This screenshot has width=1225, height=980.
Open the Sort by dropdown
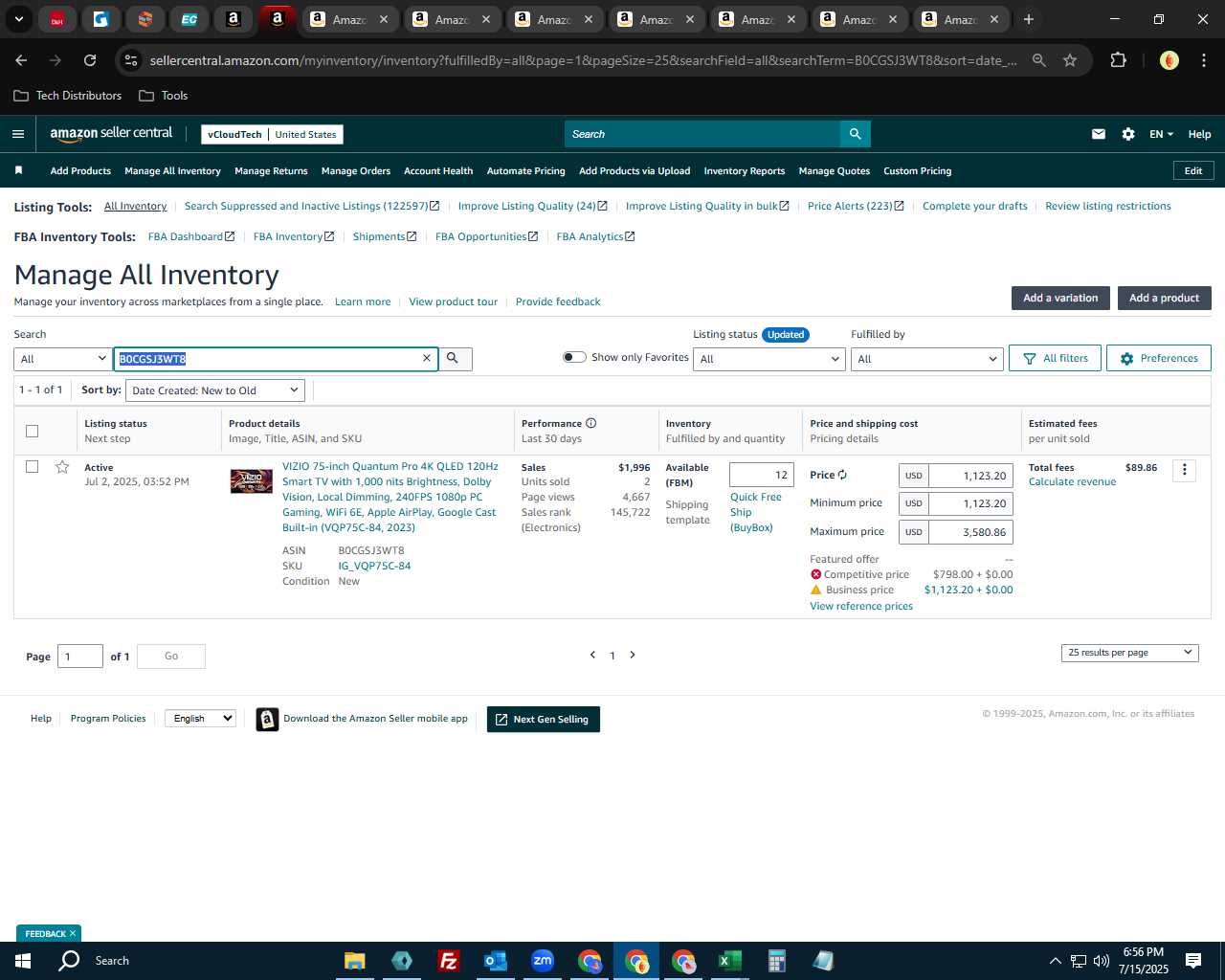point(215,390)
